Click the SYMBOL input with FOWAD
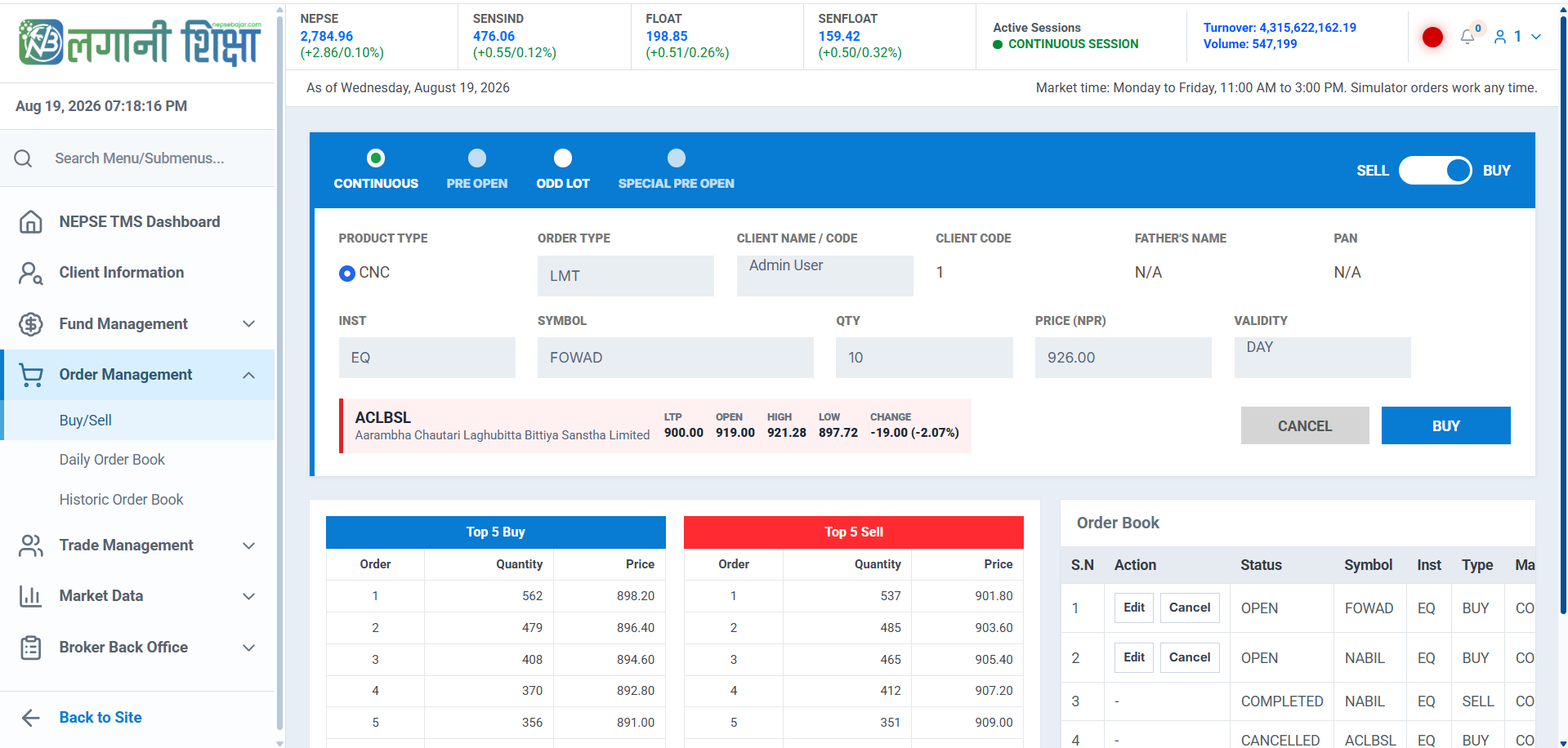The image size is (1568, 748). click(x=676, y=358)
